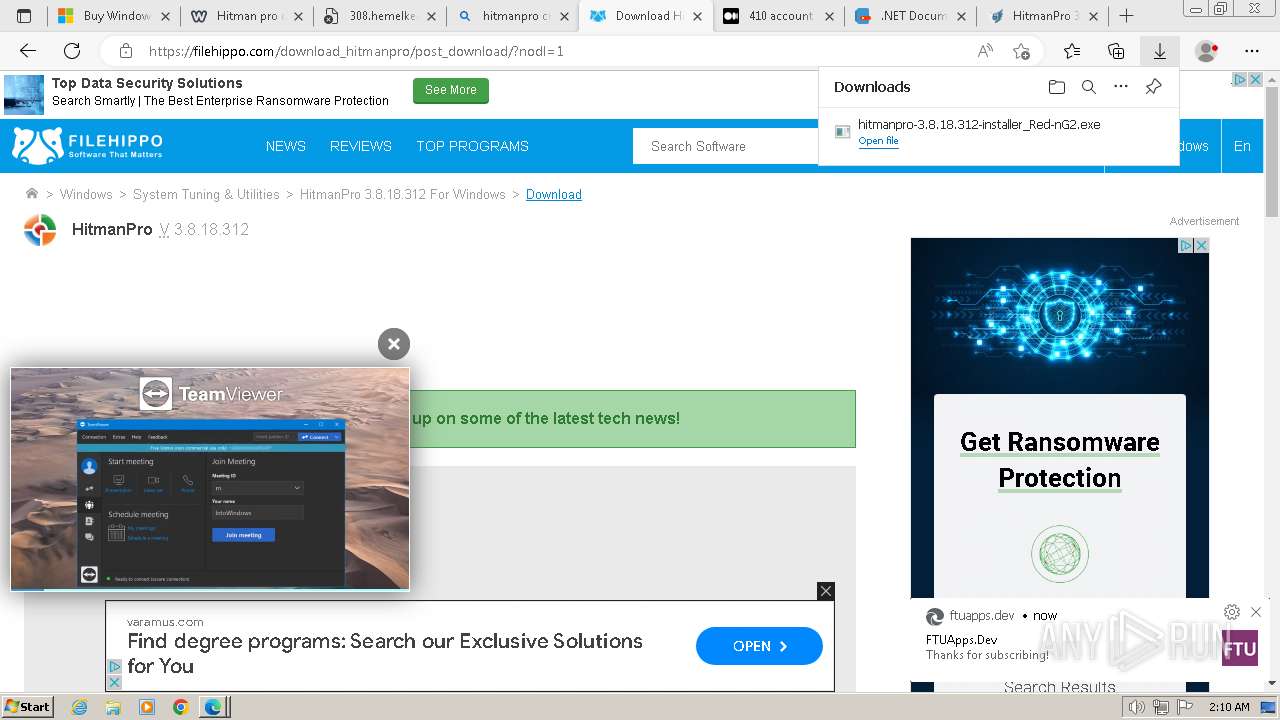Image resolution: width=1280 pixels, height=720 pixels.
Task: Open NEWS in FileHippo navigation
Action: click(286, 146)
